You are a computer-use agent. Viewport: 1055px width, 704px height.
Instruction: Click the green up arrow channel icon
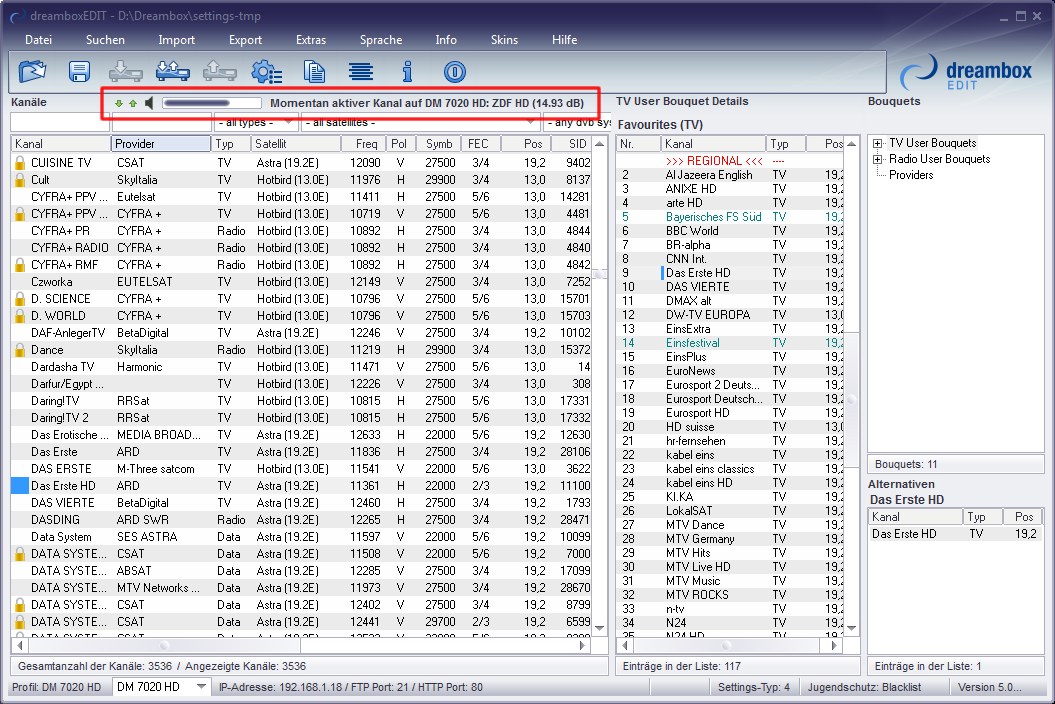click(133, 103)
